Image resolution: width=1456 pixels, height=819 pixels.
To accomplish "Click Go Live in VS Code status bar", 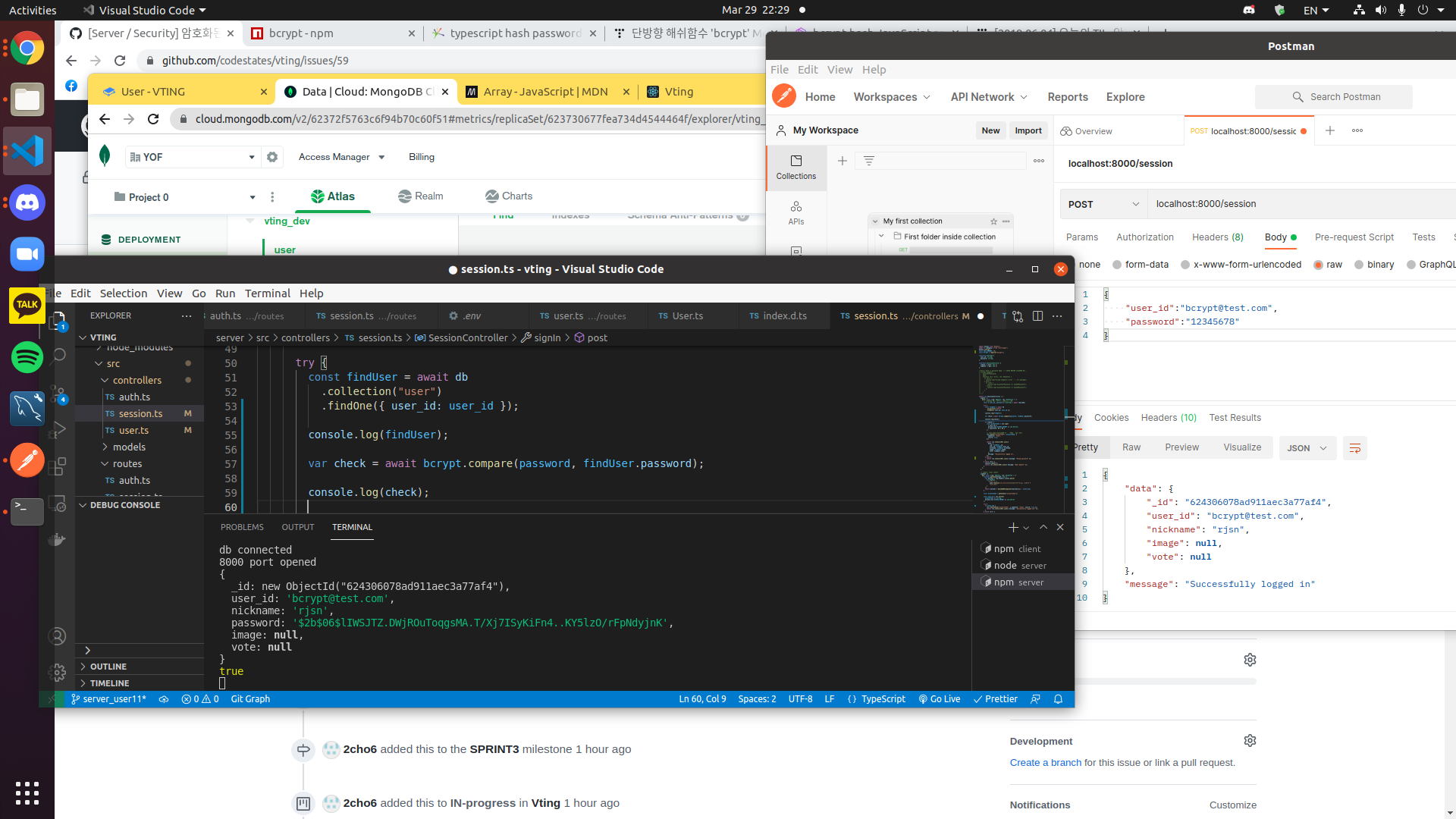I will [x=940, y=699].
